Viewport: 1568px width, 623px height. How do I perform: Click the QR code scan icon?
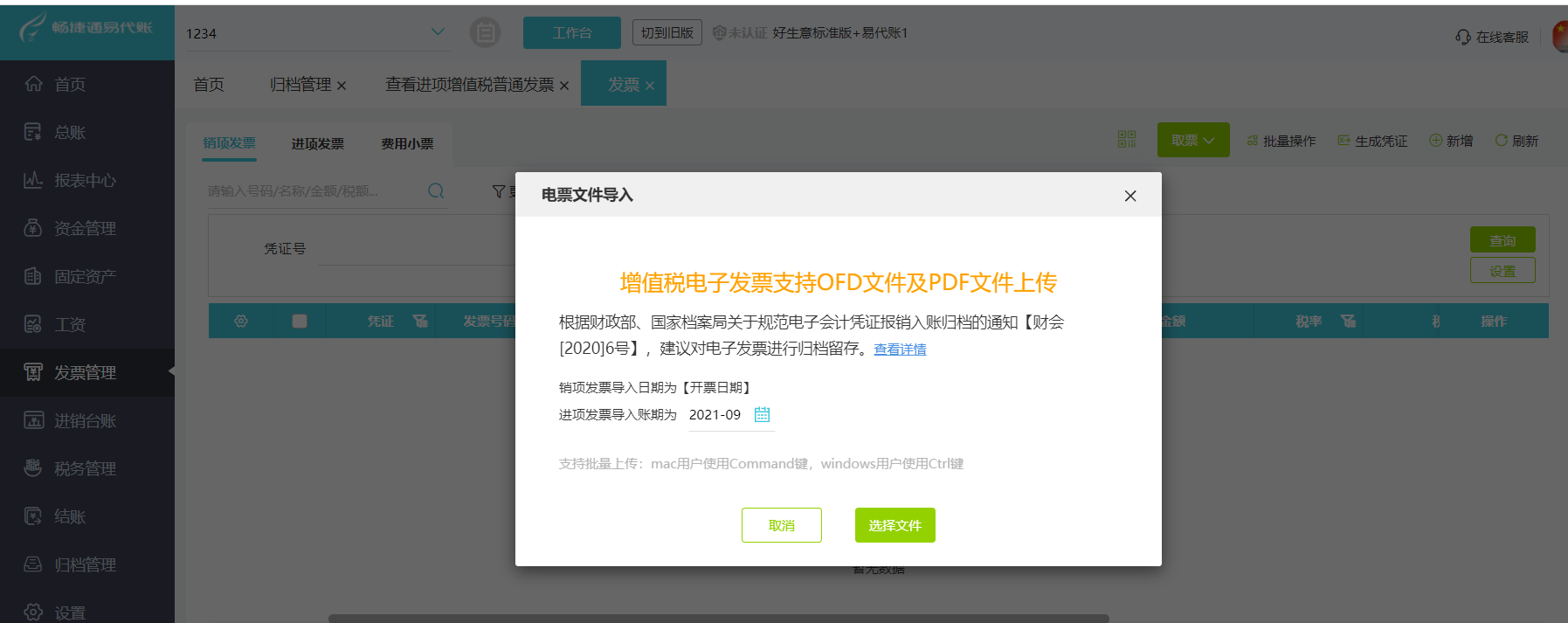[1127, 140]
